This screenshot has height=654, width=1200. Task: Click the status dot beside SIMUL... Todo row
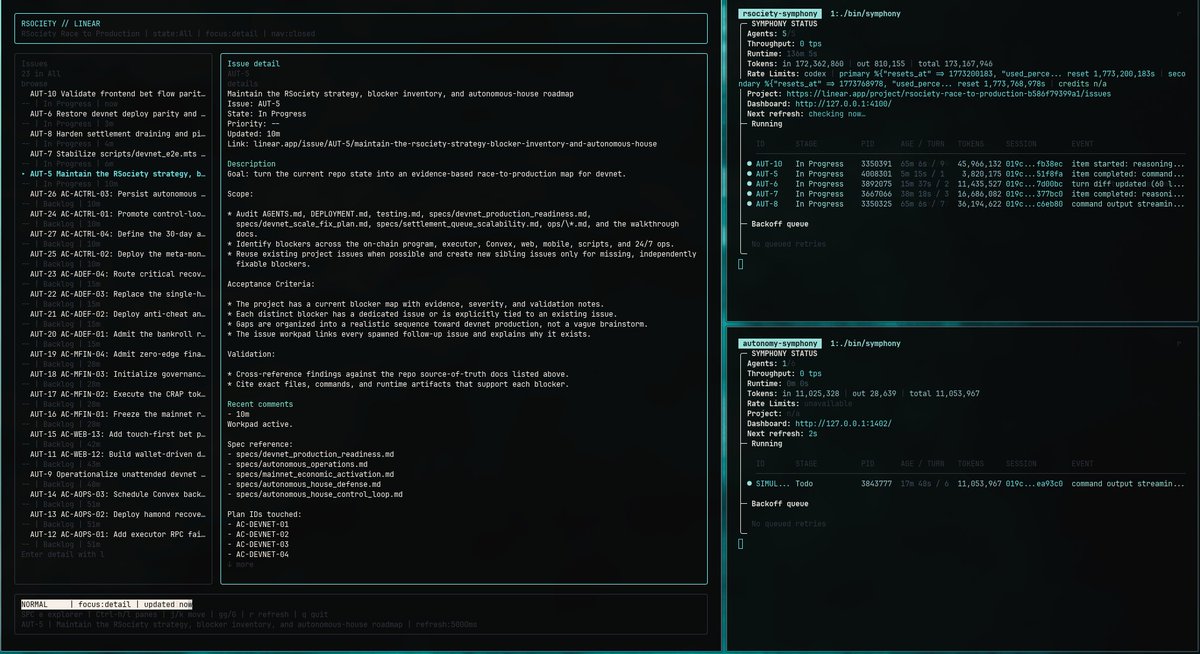click(x=750, y=482)
